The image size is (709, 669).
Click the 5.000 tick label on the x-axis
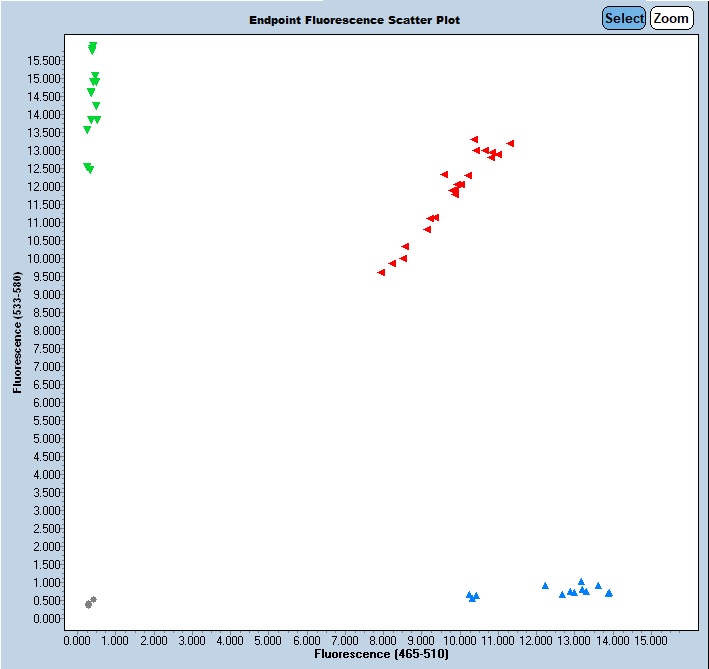(268, 638)
